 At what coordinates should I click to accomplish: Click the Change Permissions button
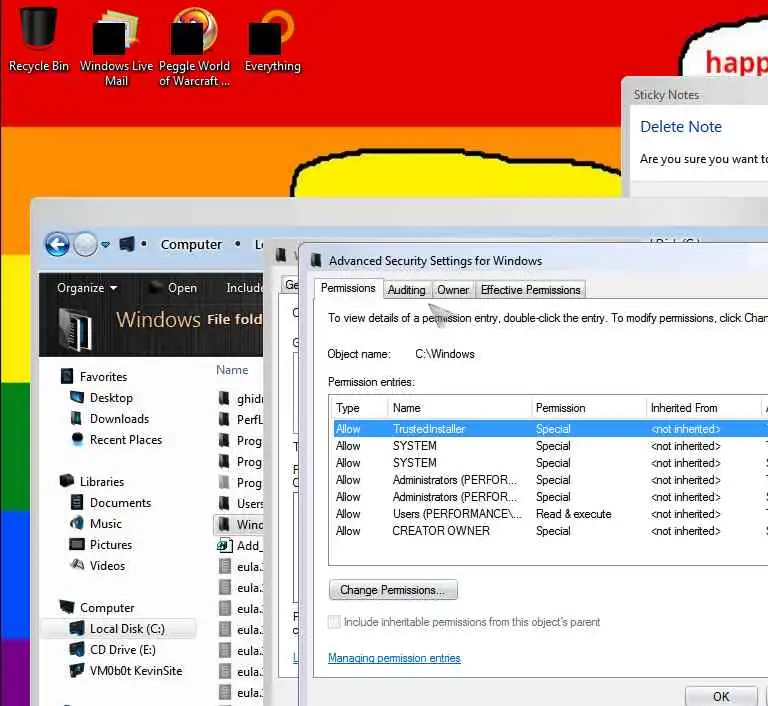click(393, 590)
